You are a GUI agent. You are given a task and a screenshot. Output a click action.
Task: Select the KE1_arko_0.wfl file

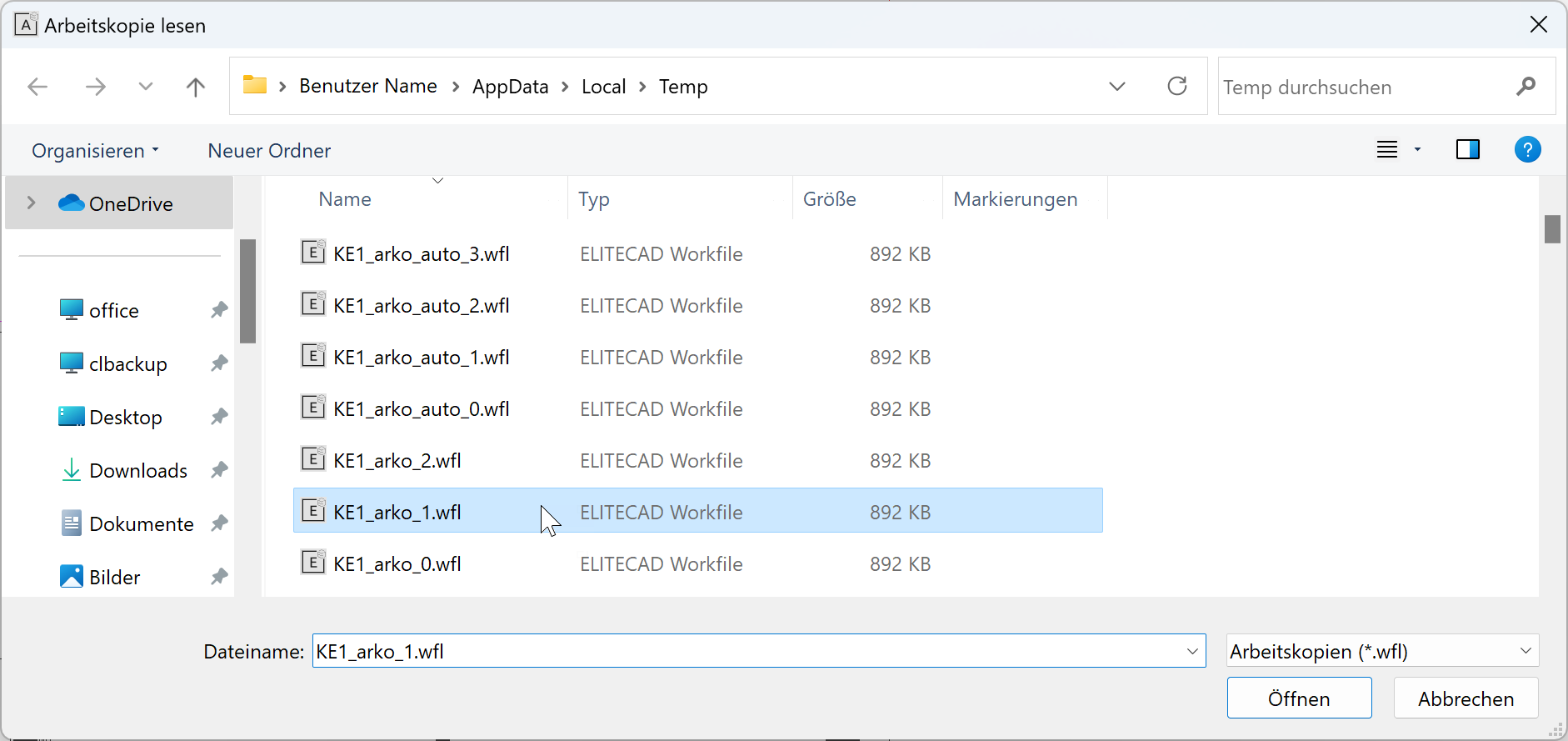pos(397,564)
